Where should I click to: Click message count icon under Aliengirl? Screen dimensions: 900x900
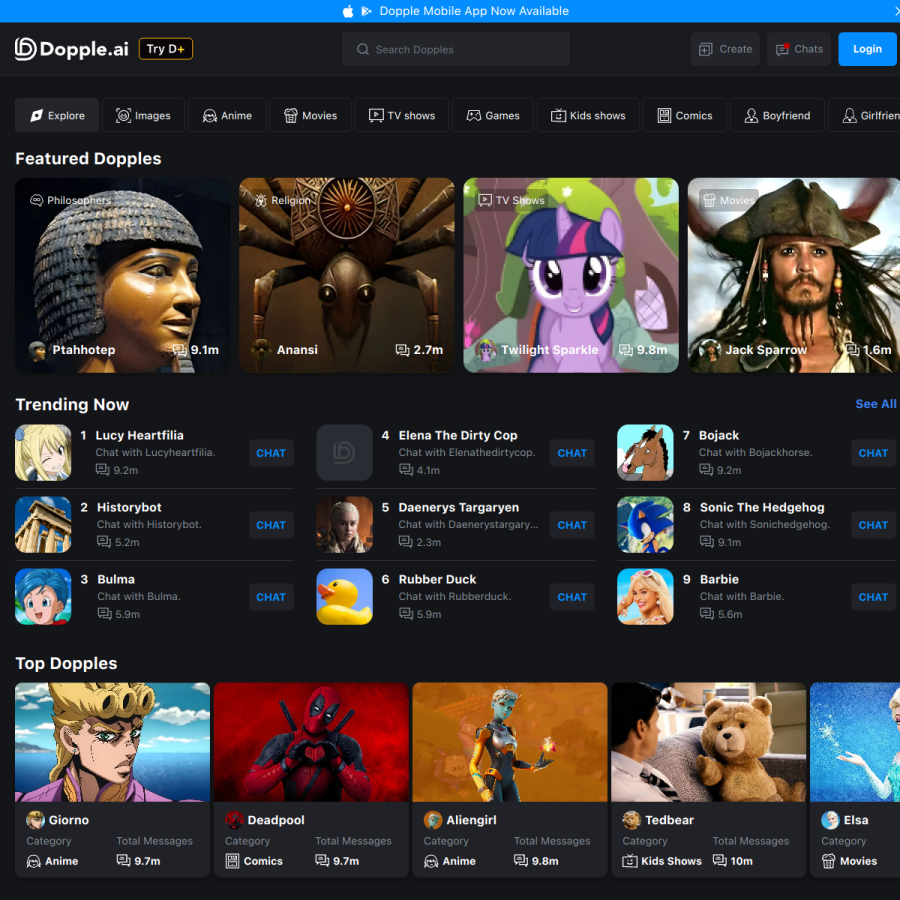coord(521,860)
